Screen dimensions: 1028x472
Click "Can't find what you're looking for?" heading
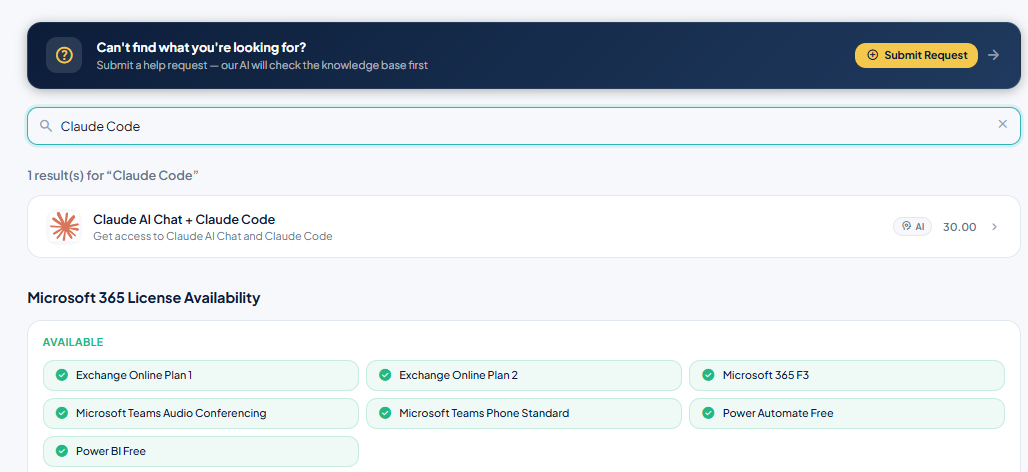[201, 47]
